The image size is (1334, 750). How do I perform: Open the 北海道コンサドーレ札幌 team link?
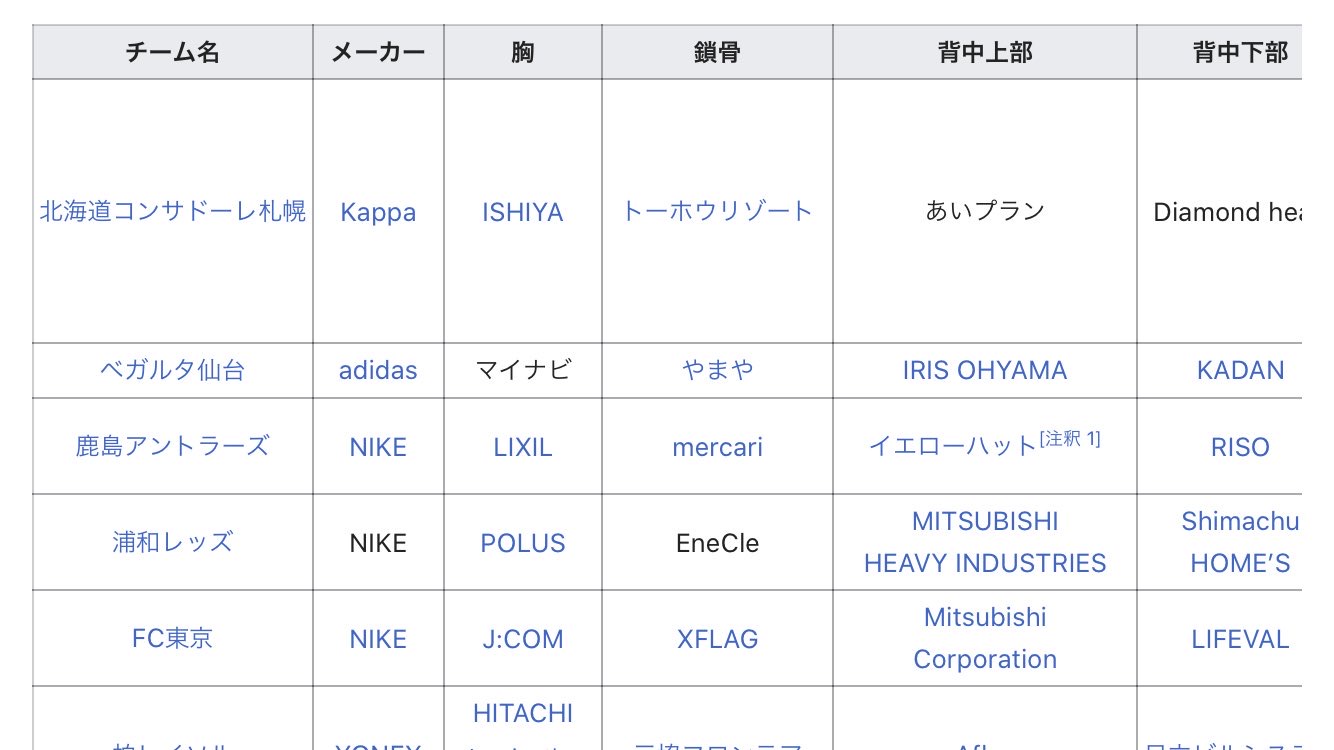click(x=172, y=212)
